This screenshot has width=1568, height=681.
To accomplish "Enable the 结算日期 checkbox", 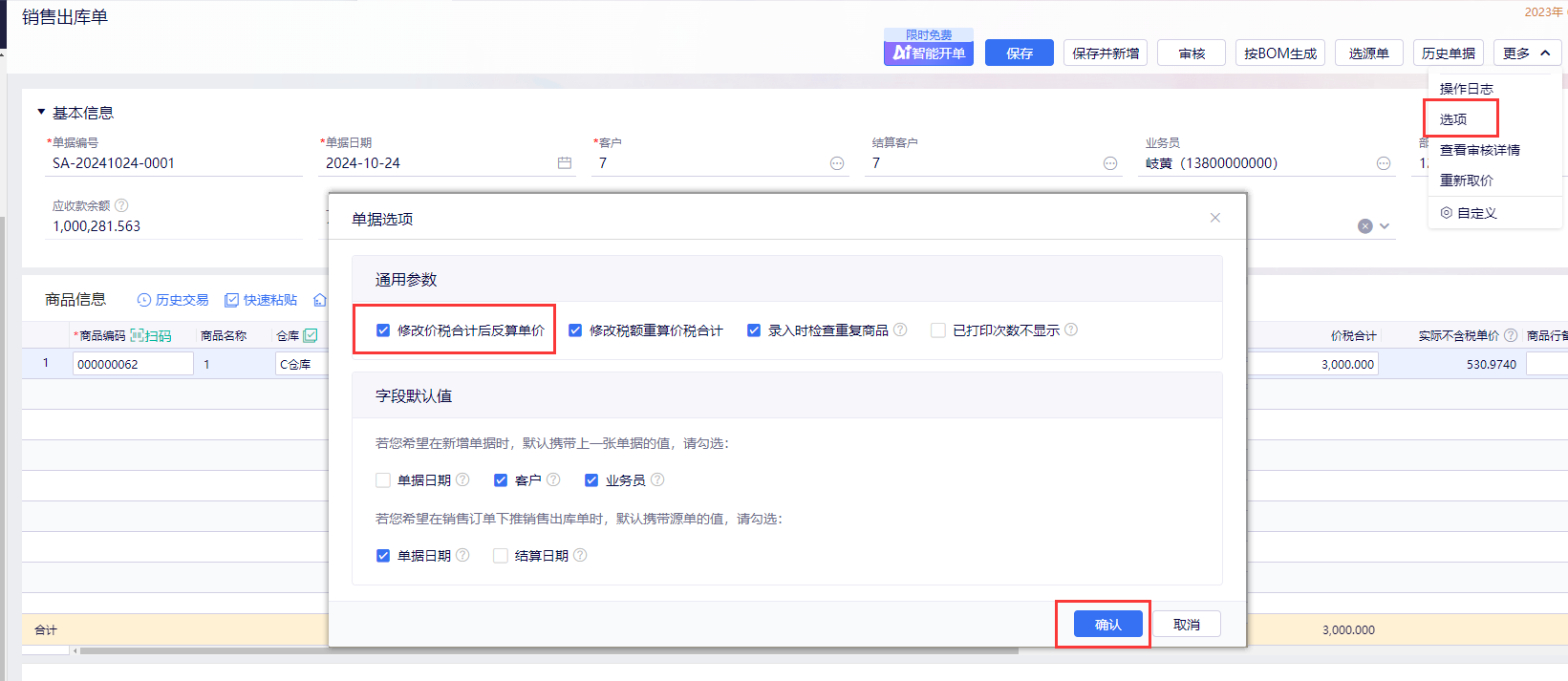I will pyautogui.click(x=501, y=556).
